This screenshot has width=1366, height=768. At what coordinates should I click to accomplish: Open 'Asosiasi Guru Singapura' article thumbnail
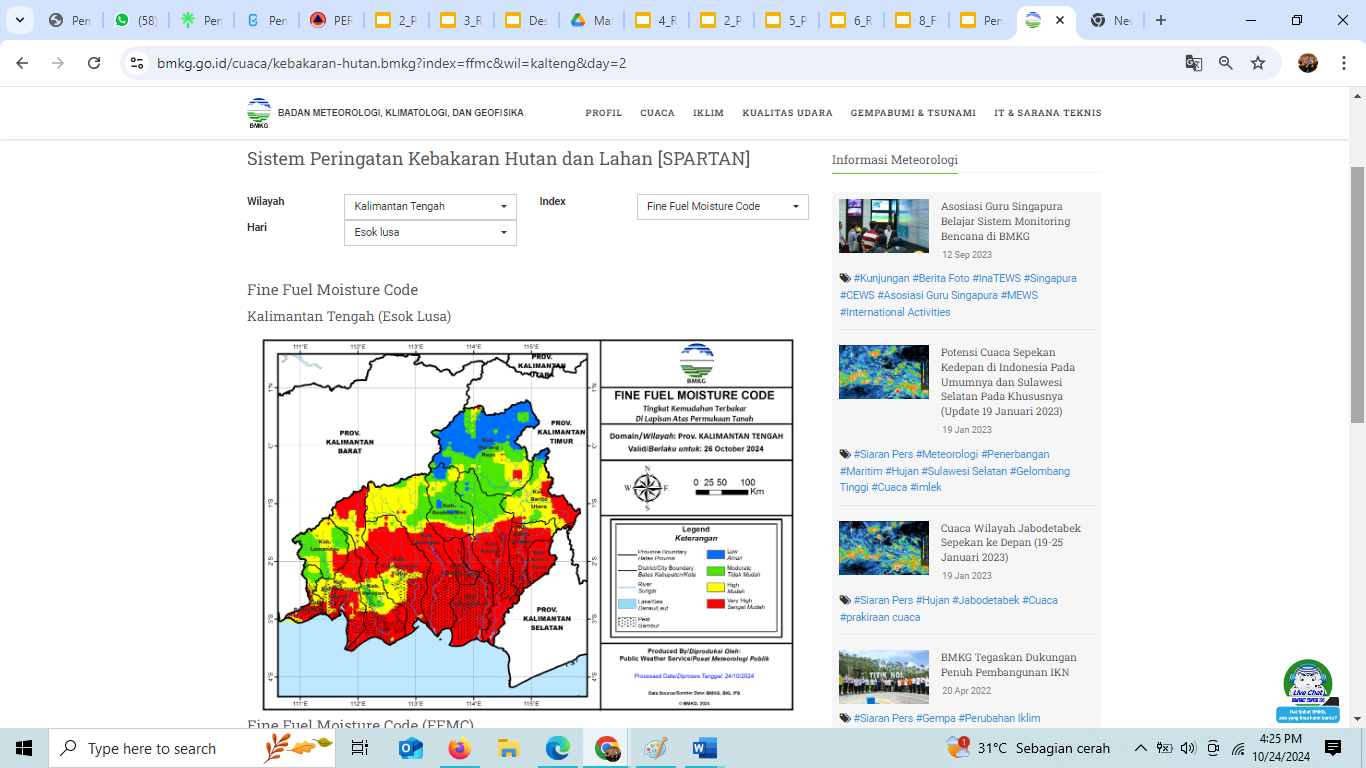[884, 226]
